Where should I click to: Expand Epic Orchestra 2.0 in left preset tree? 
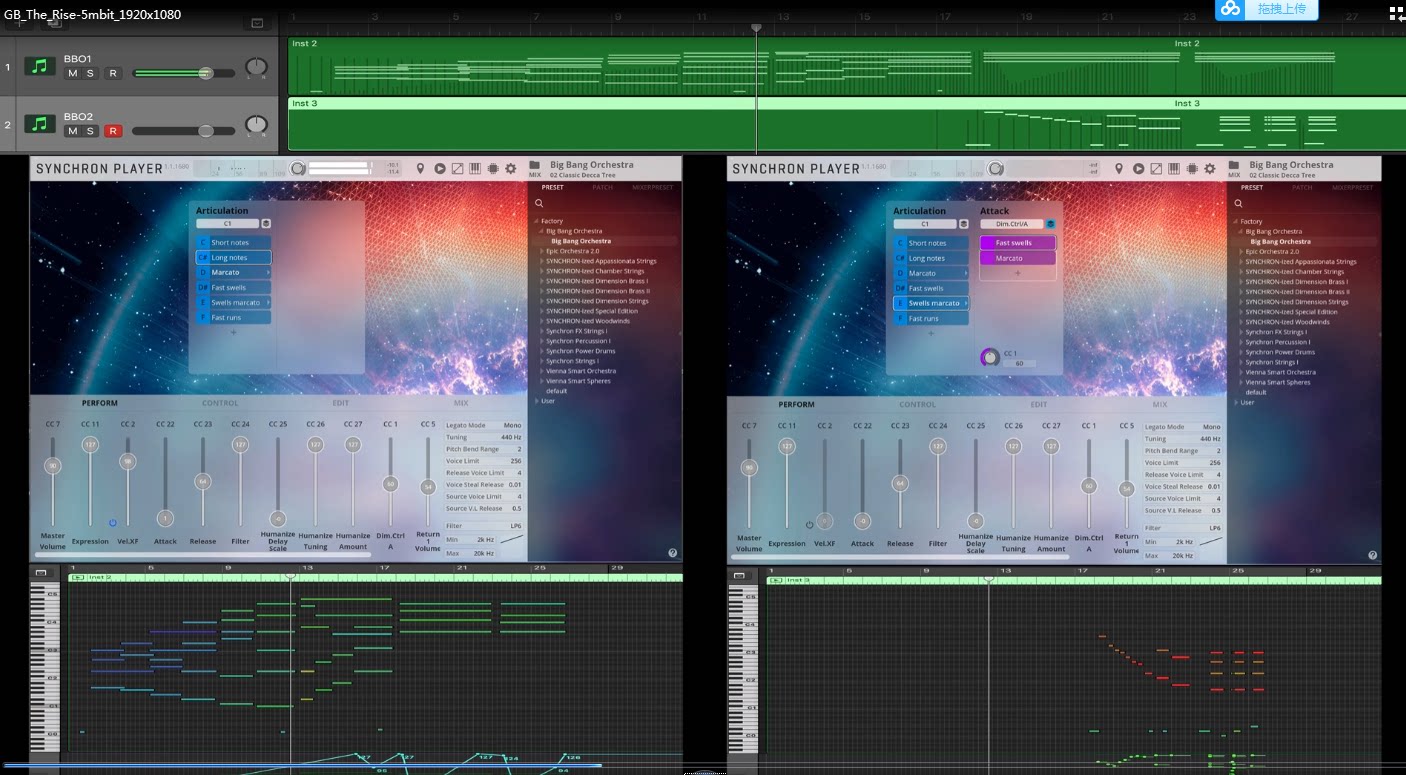542,251
